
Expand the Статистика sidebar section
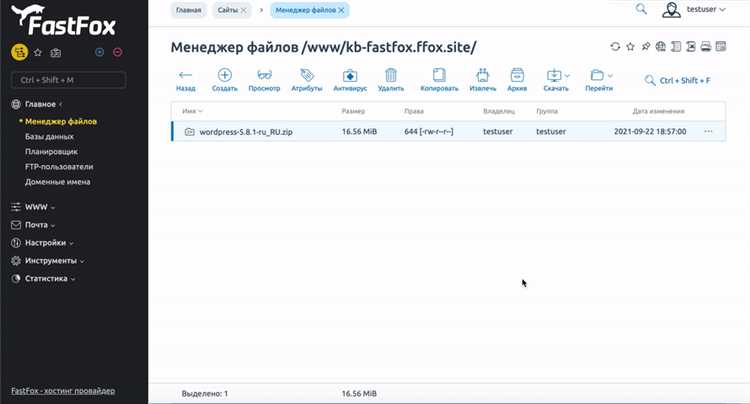pyautogui.click(x=43, y=278)
